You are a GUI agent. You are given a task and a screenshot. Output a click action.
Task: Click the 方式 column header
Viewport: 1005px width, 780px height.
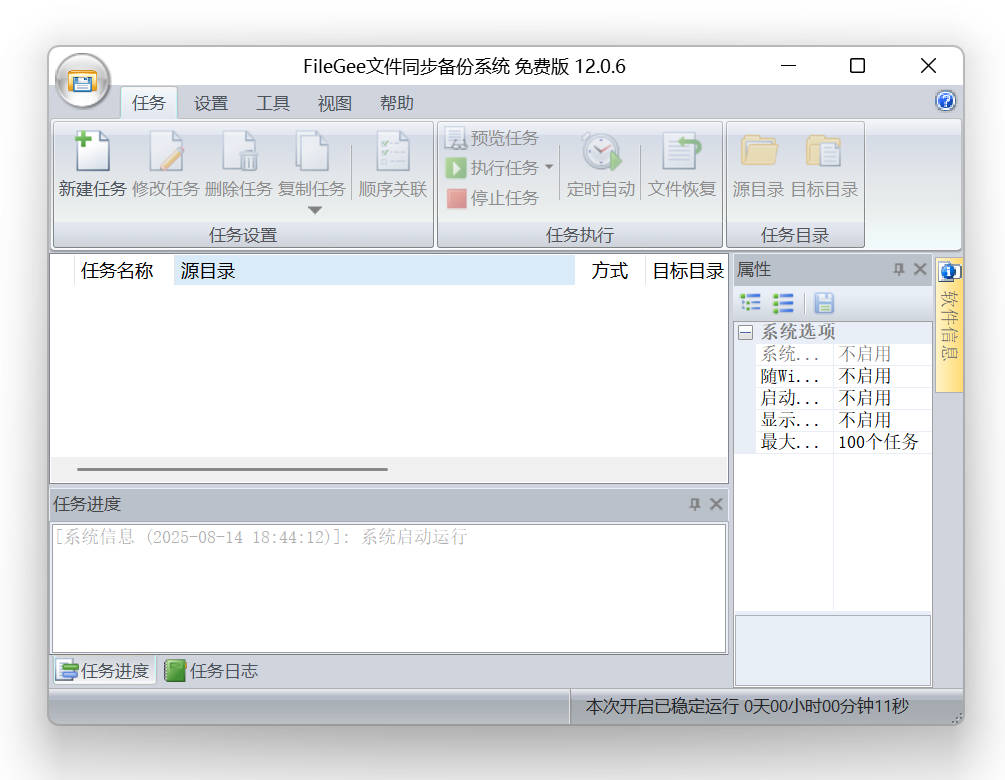pyautogui.click(x=610, y=270)
